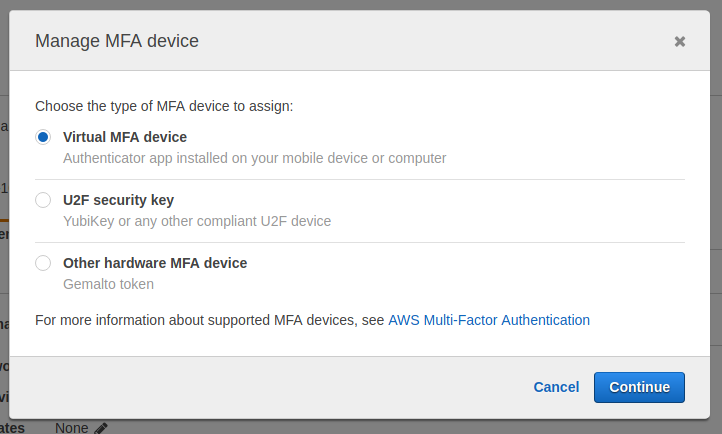Click the Gemalto token description text
Image resolution: width=722 pixels, height=434 pixels.
tap(108, 284)
